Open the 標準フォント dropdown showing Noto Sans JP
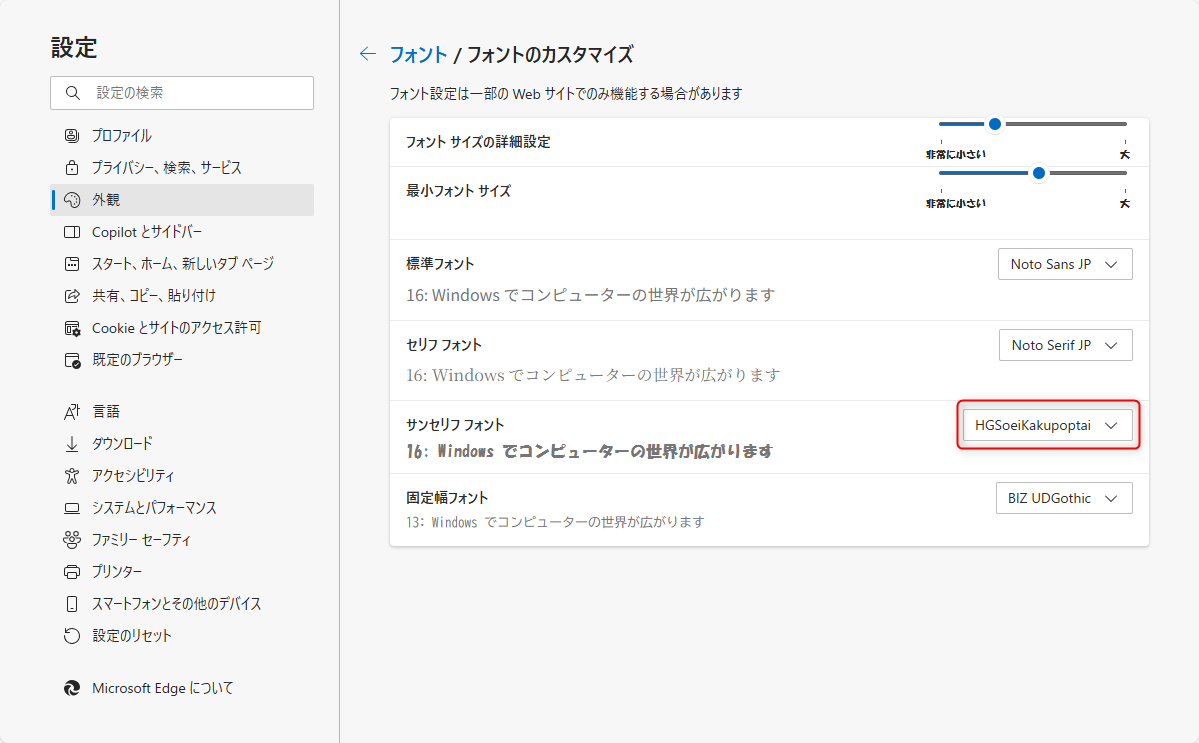Screen dimensions: 1199x743 tap(1065, 264)
